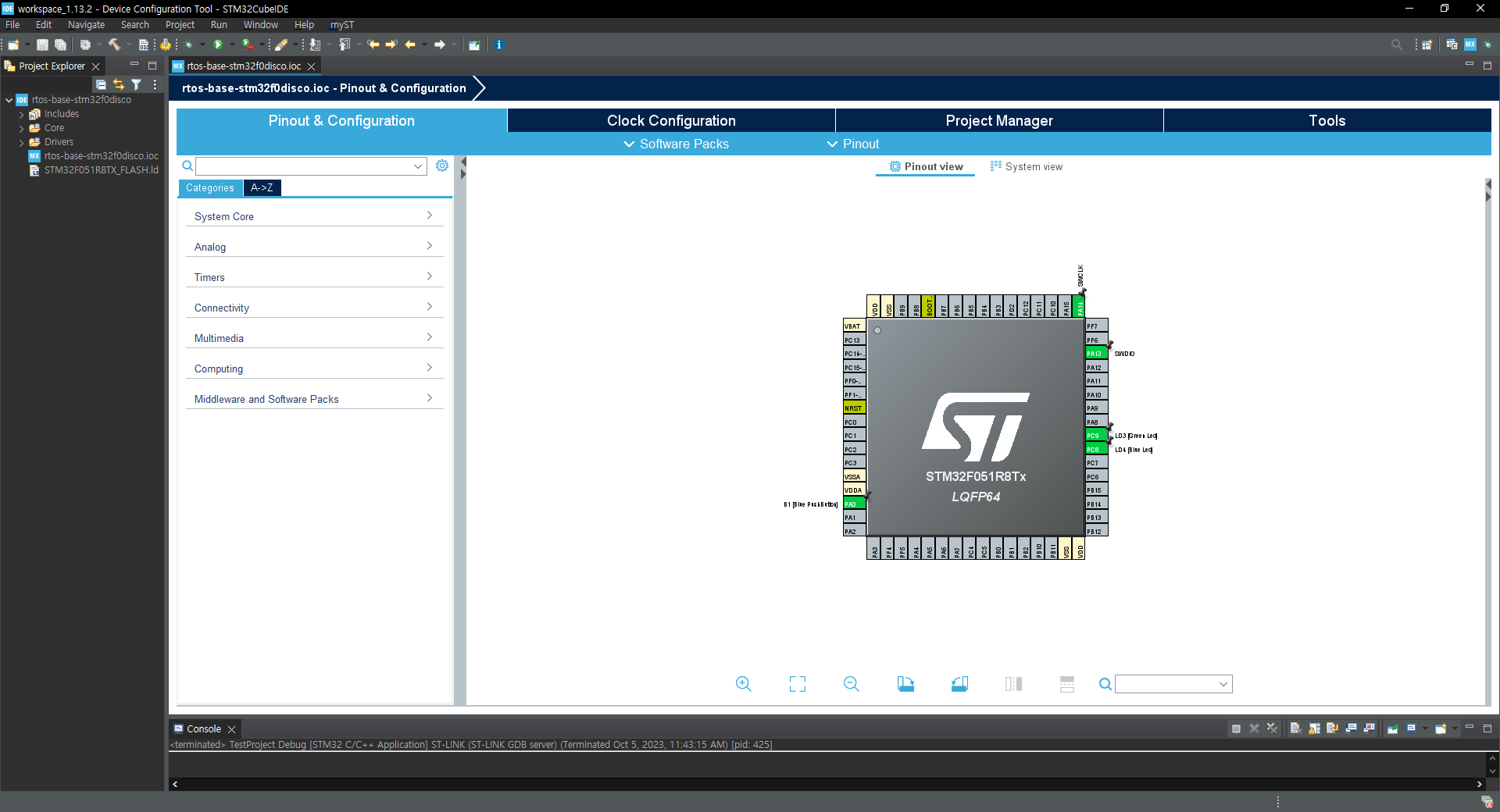Click the information 'i' icon in toolbar

pyautogui.click(x=498, y=45)
